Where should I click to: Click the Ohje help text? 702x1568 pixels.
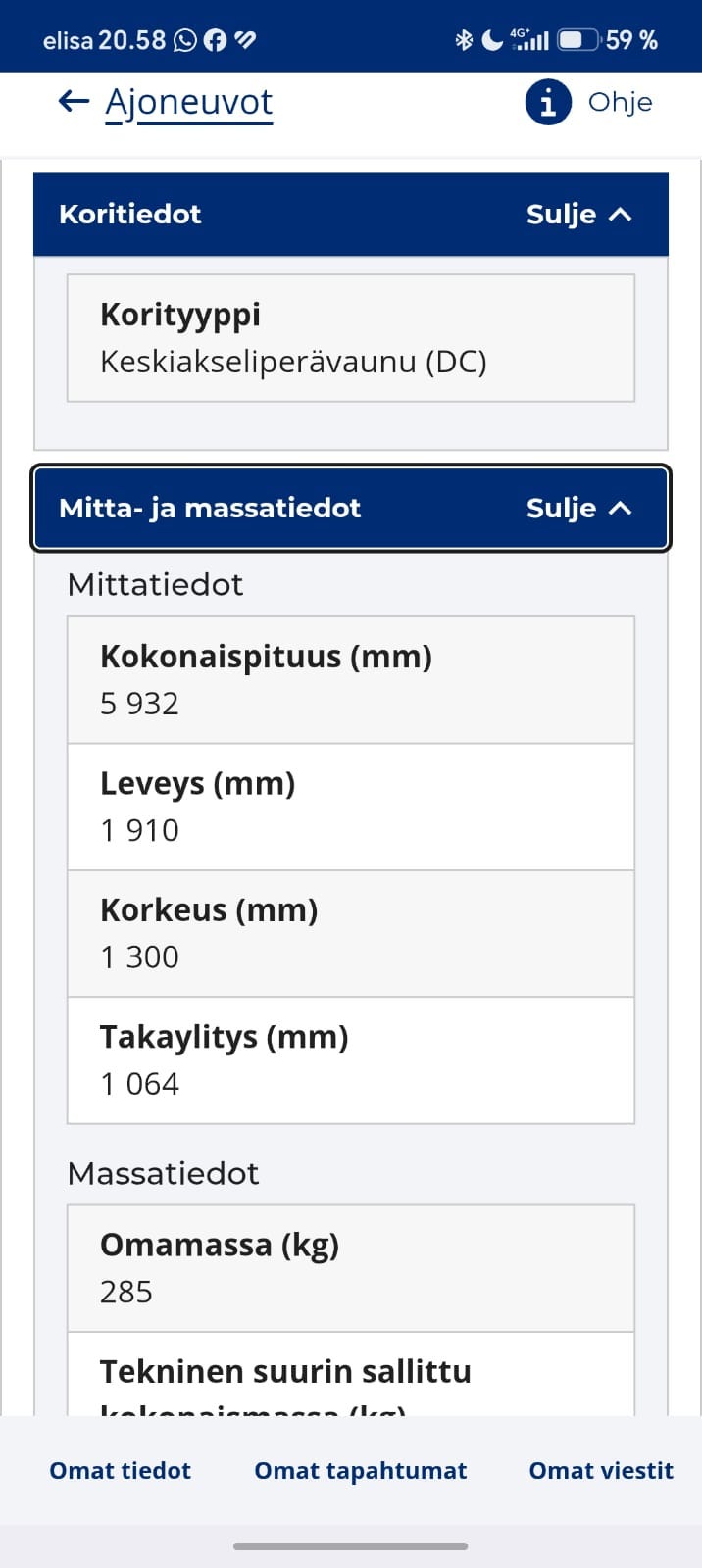[x=621, y=102]
